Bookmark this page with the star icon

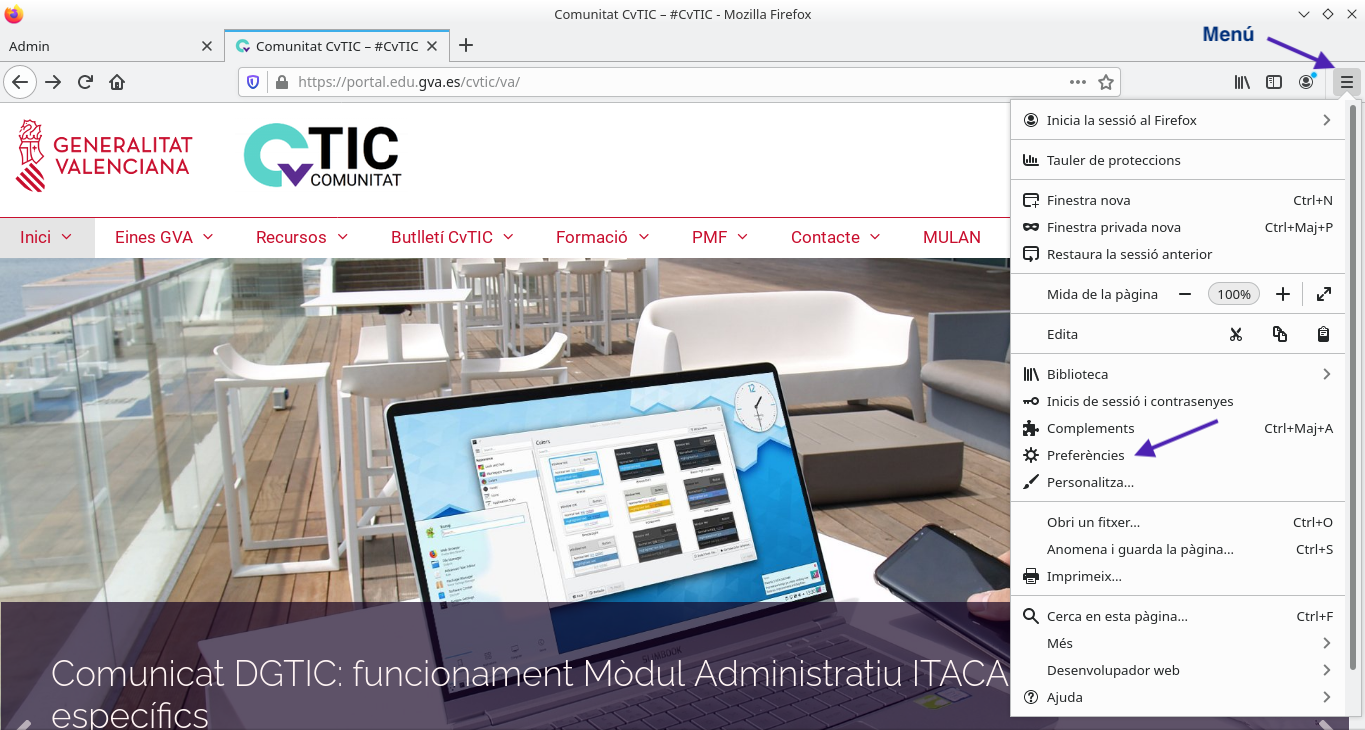(x=1106, y=82)
